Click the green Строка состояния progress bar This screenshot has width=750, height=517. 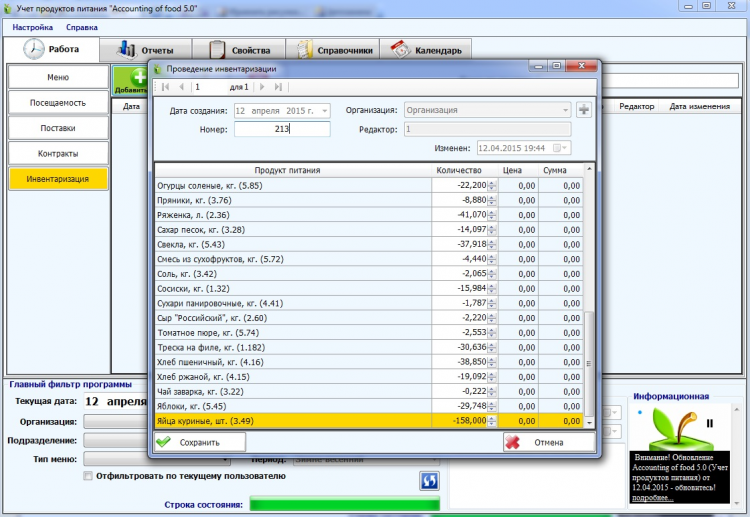(345, 504)
